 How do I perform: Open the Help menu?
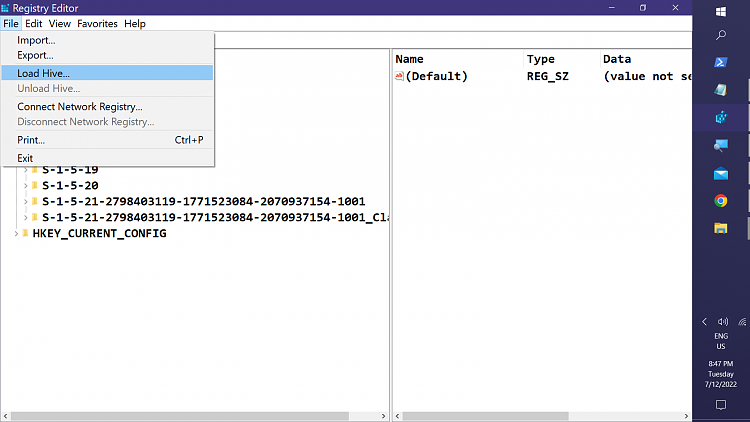pos(135,23)
